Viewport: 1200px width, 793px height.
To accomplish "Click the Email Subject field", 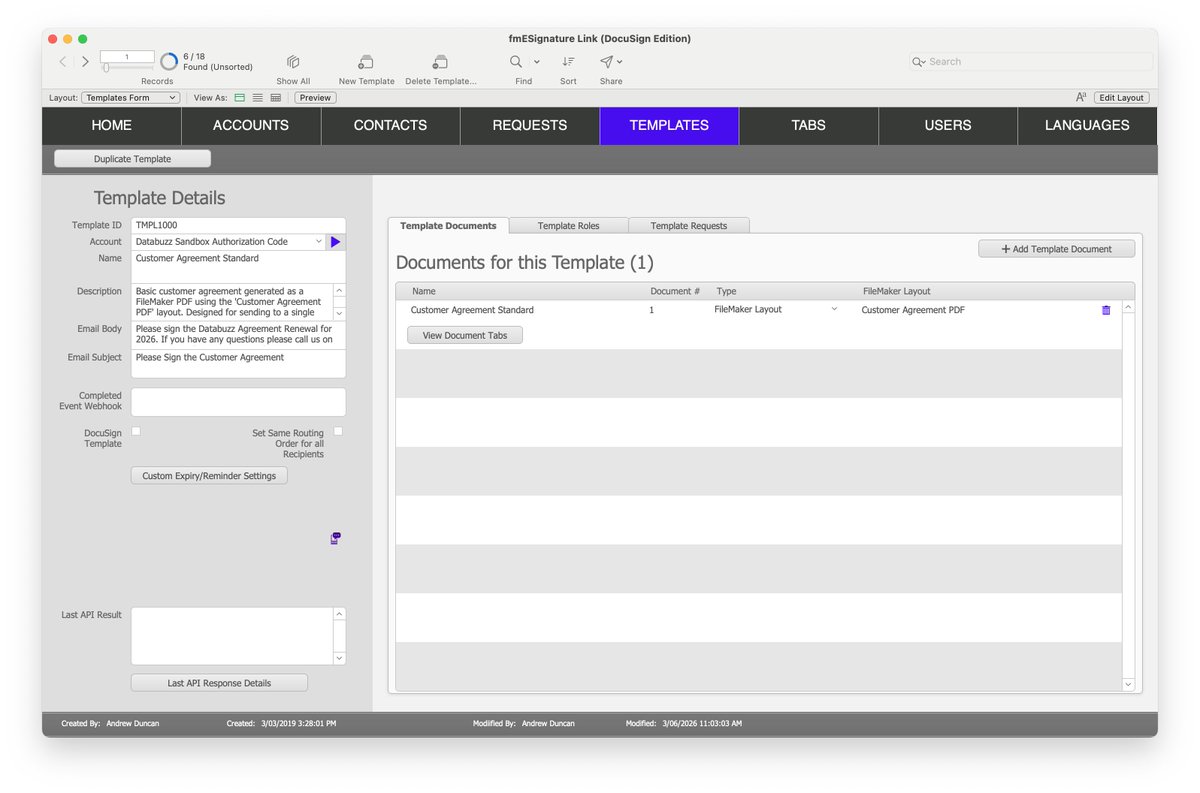I will coord(238,364).
